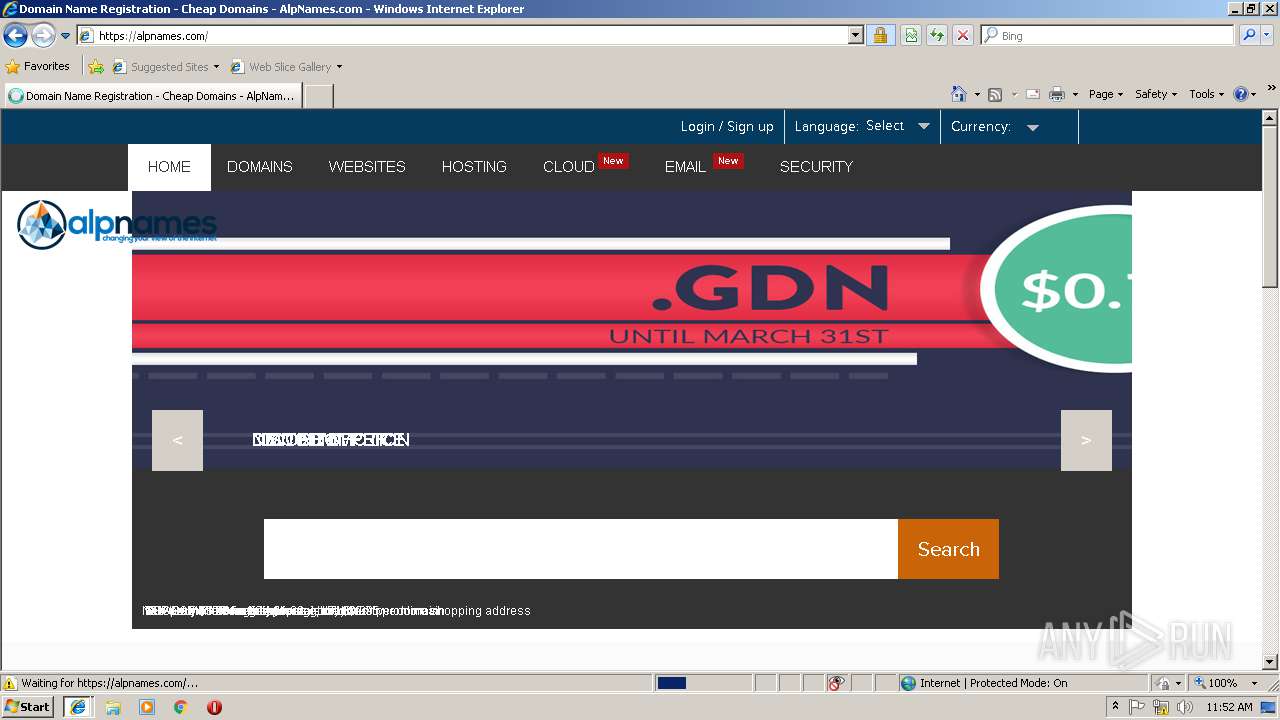Click the warning icon in status bar
Image resolution: width=1280 pixels, height=720 pixels.
point(11,683)
